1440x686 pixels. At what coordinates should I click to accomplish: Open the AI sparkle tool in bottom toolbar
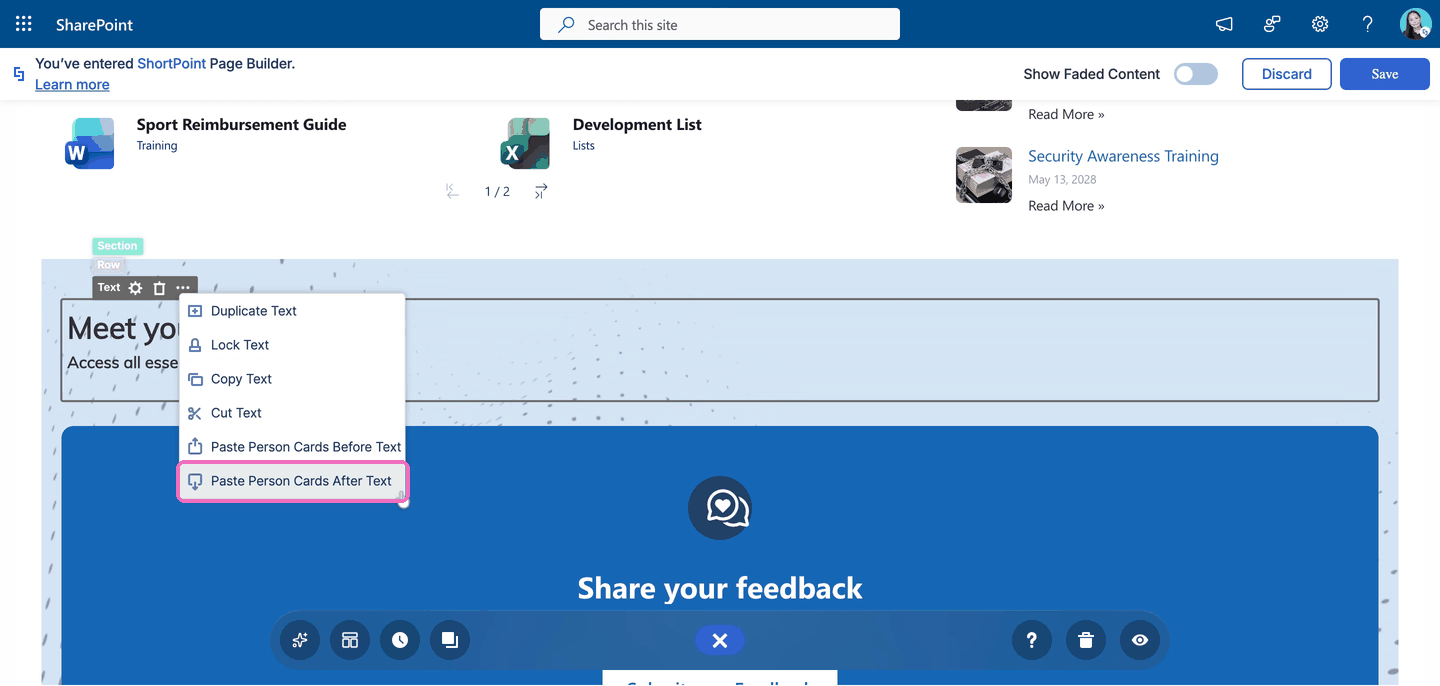[x=300, y=640]
